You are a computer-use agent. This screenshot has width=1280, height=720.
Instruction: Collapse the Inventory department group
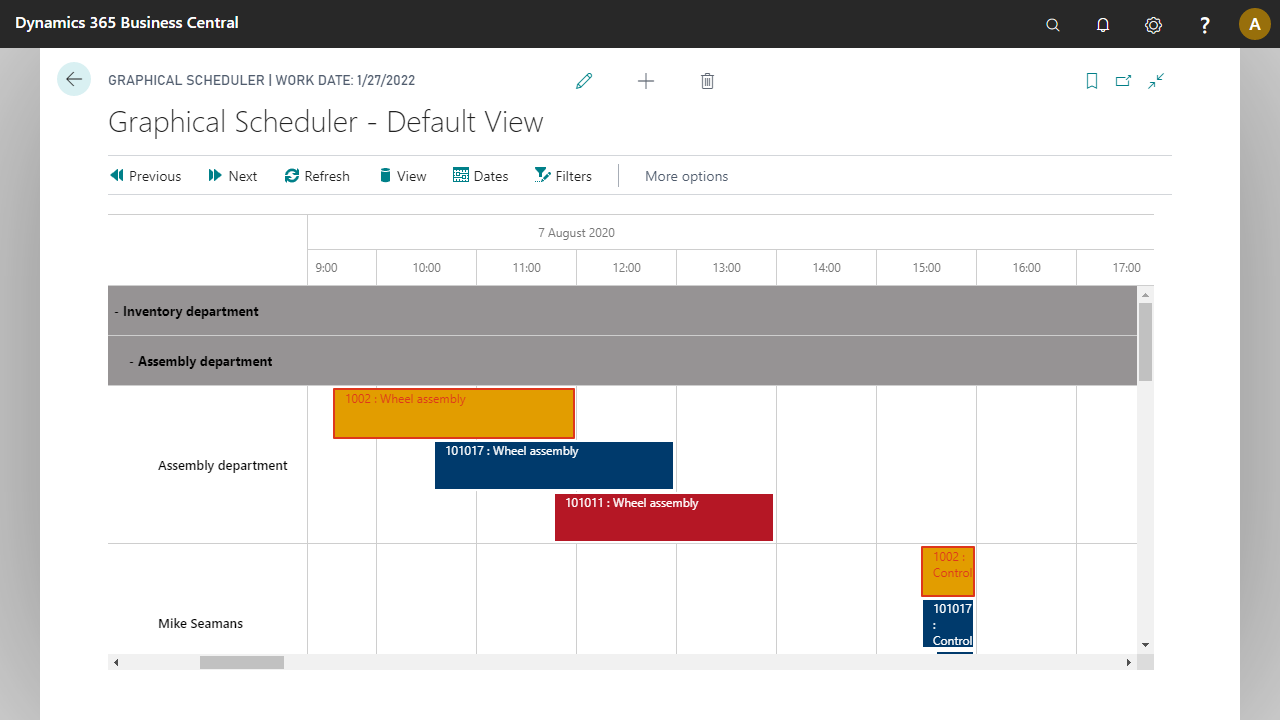(117, 312)
